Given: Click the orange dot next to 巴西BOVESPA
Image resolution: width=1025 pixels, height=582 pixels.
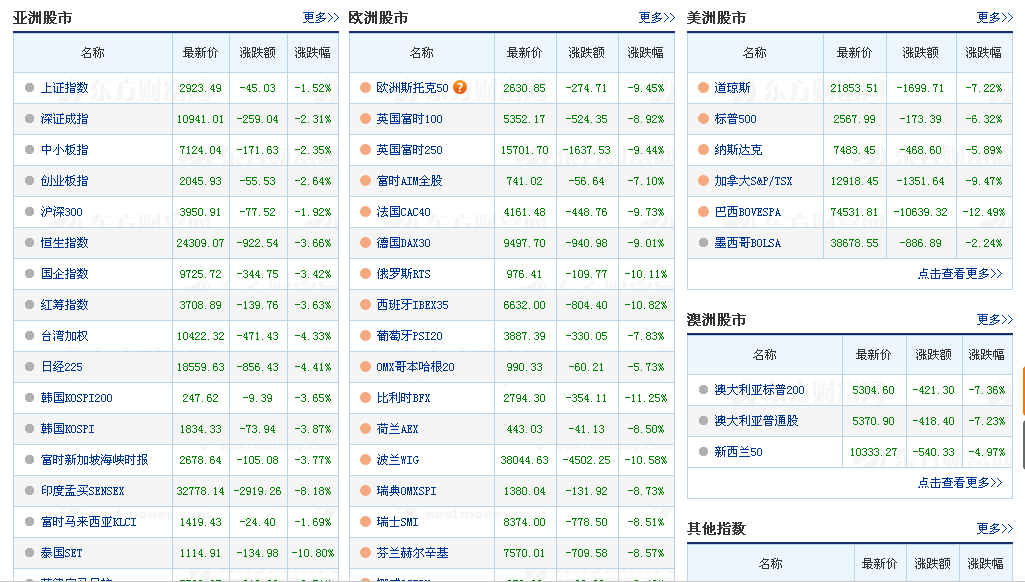Looking at the screenshot, I should (703, 212).
